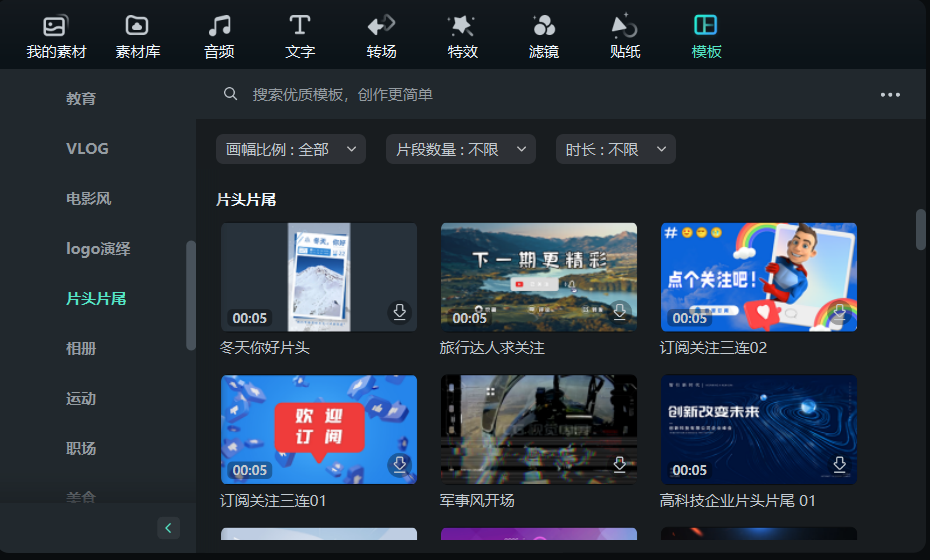930x560 pixels.
Task: Download the 高科技企业片头片尾 01 template
Action: [x=839, y=464]
